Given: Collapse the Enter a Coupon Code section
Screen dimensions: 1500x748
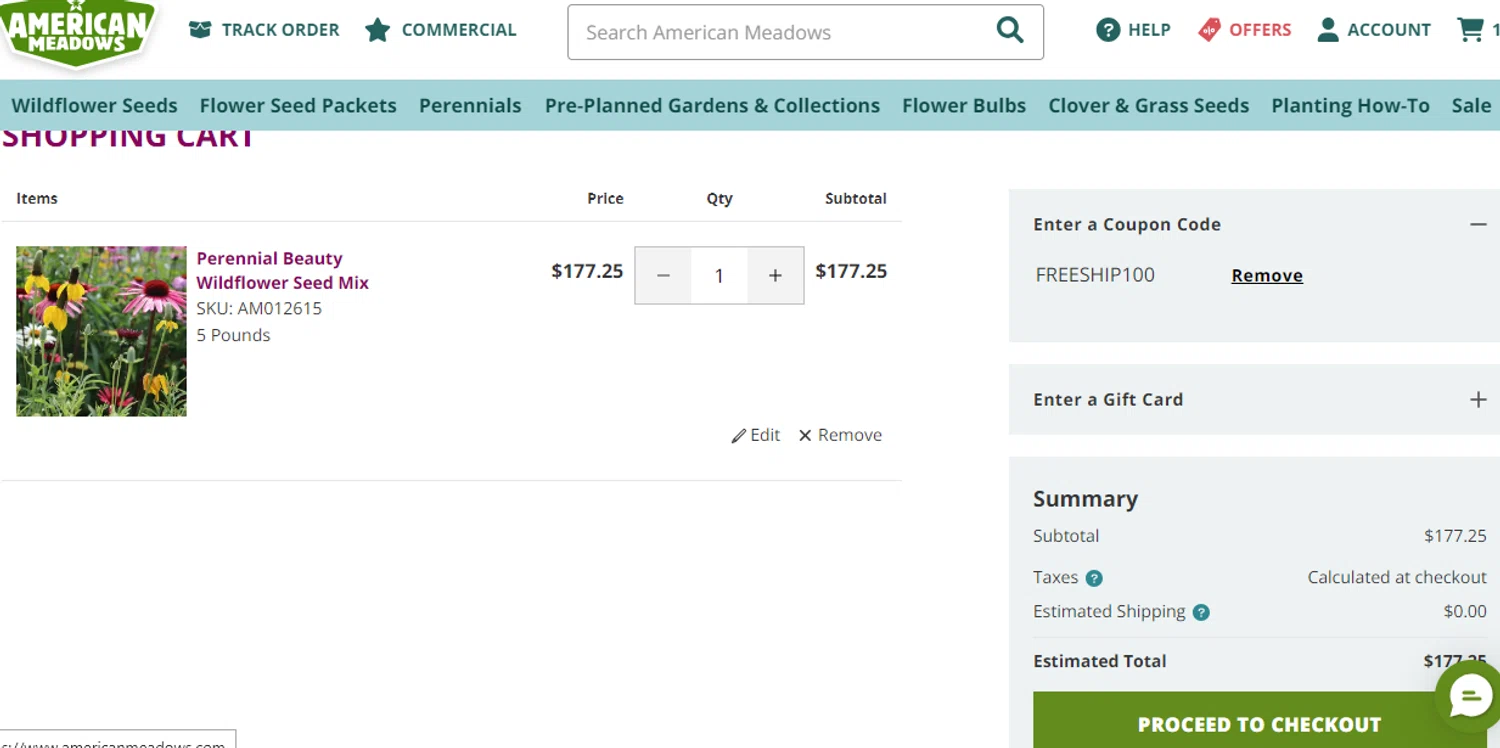Looking at the screenshot, I should [x=1478, y=225].
